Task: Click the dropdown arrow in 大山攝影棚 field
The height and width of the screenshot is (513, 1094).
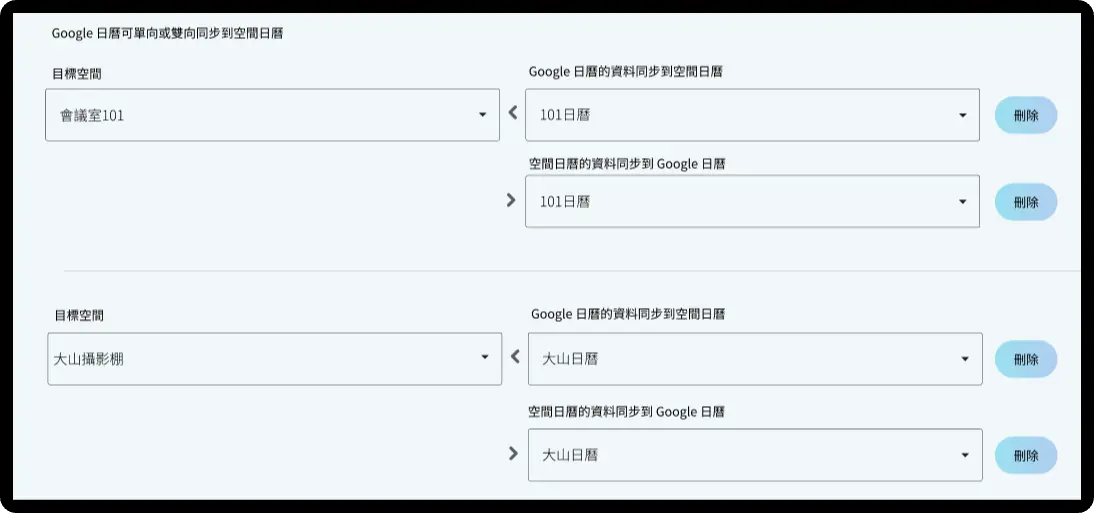Action: 484,357
